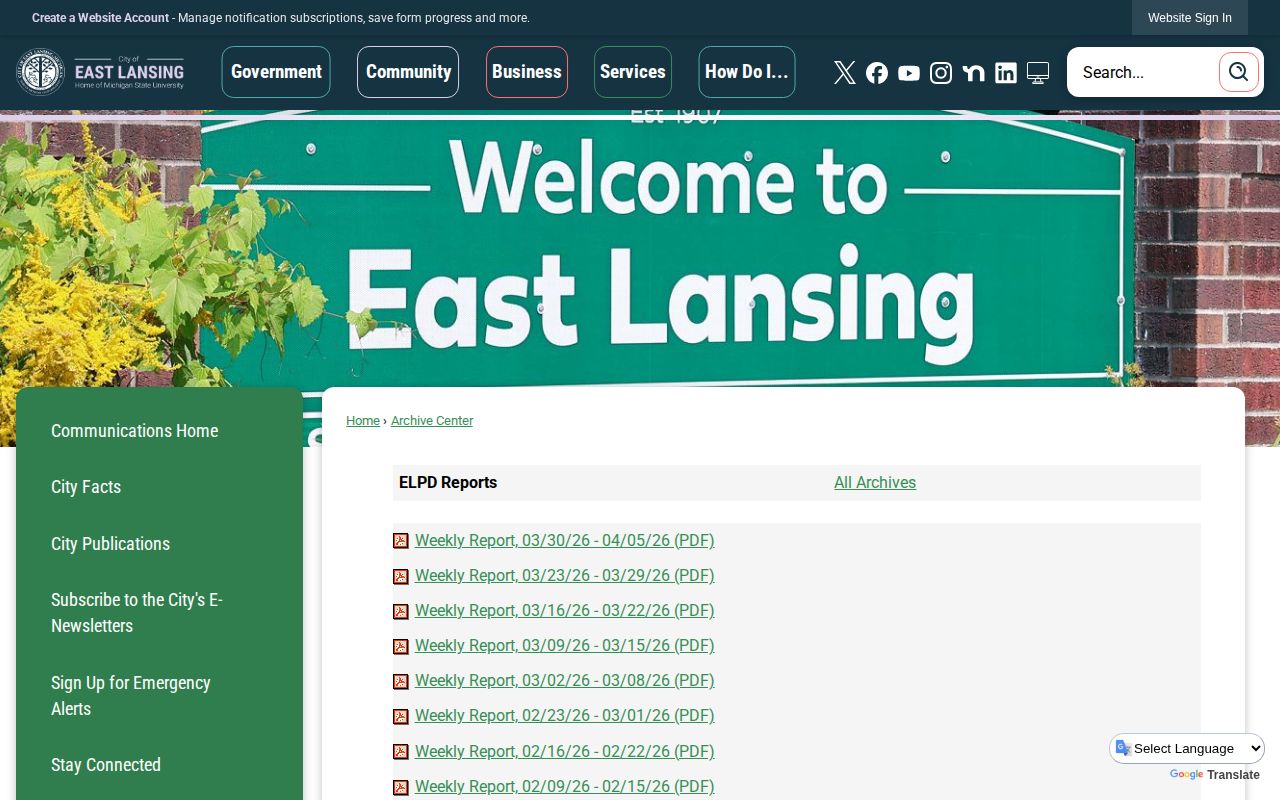The height and width of the screenshot is (800, 1280).
Task: Open the Nextdoor icon in header
Action: 973,72
